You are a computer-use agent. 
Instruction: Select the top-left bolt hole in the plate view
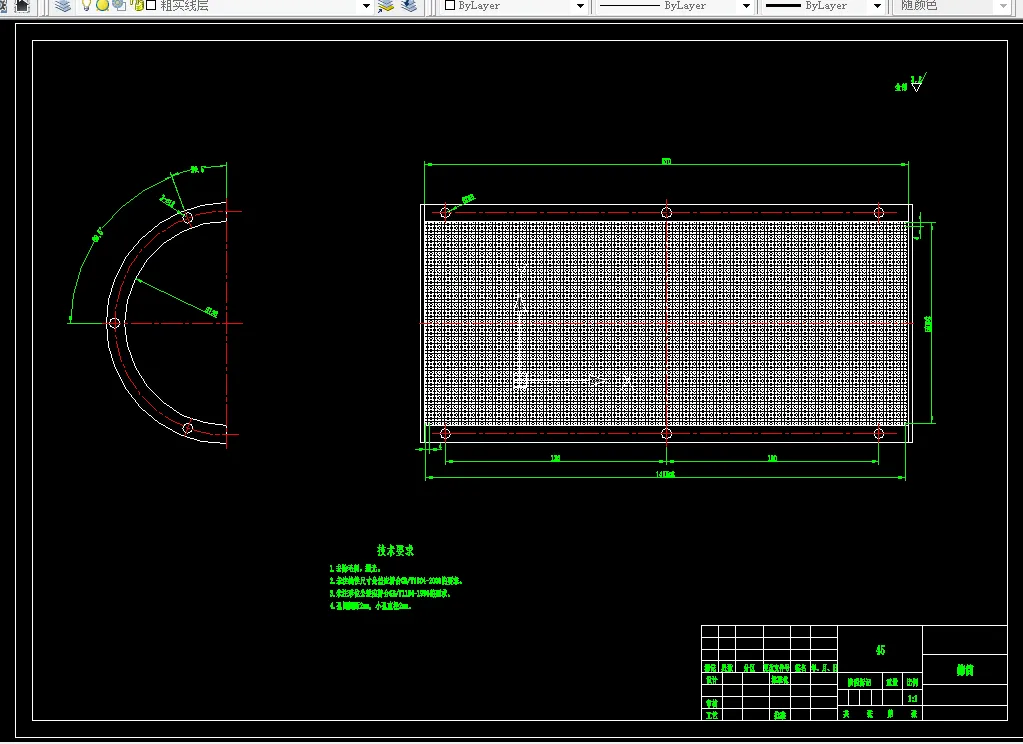point(445,212)
